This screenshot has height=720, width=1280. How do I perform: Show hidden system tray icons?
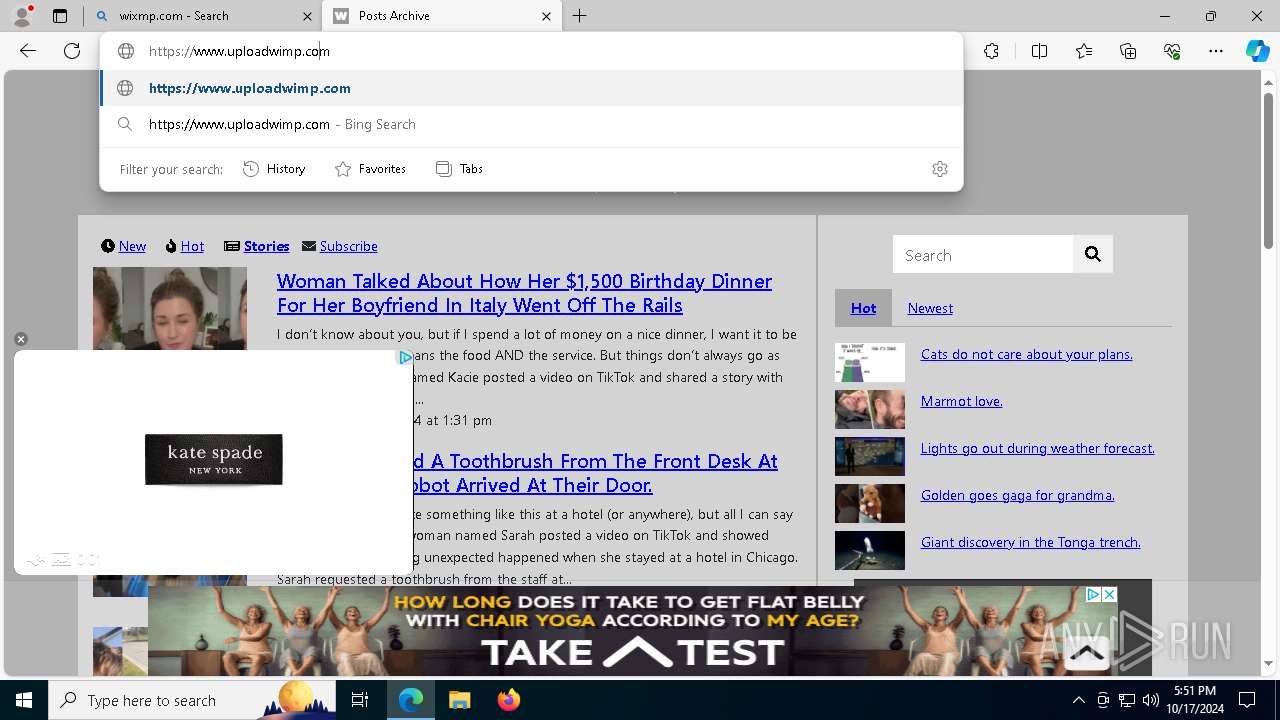pos(1078,700)
